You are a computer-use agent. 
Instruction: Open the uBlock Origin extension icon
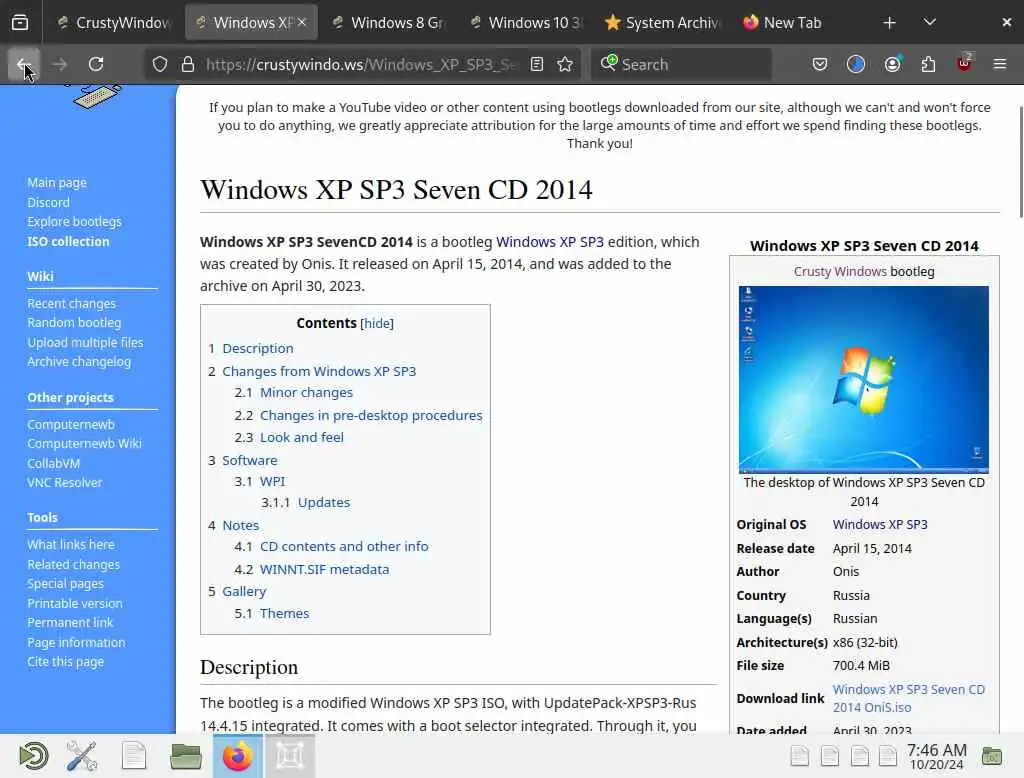[965, 63]
